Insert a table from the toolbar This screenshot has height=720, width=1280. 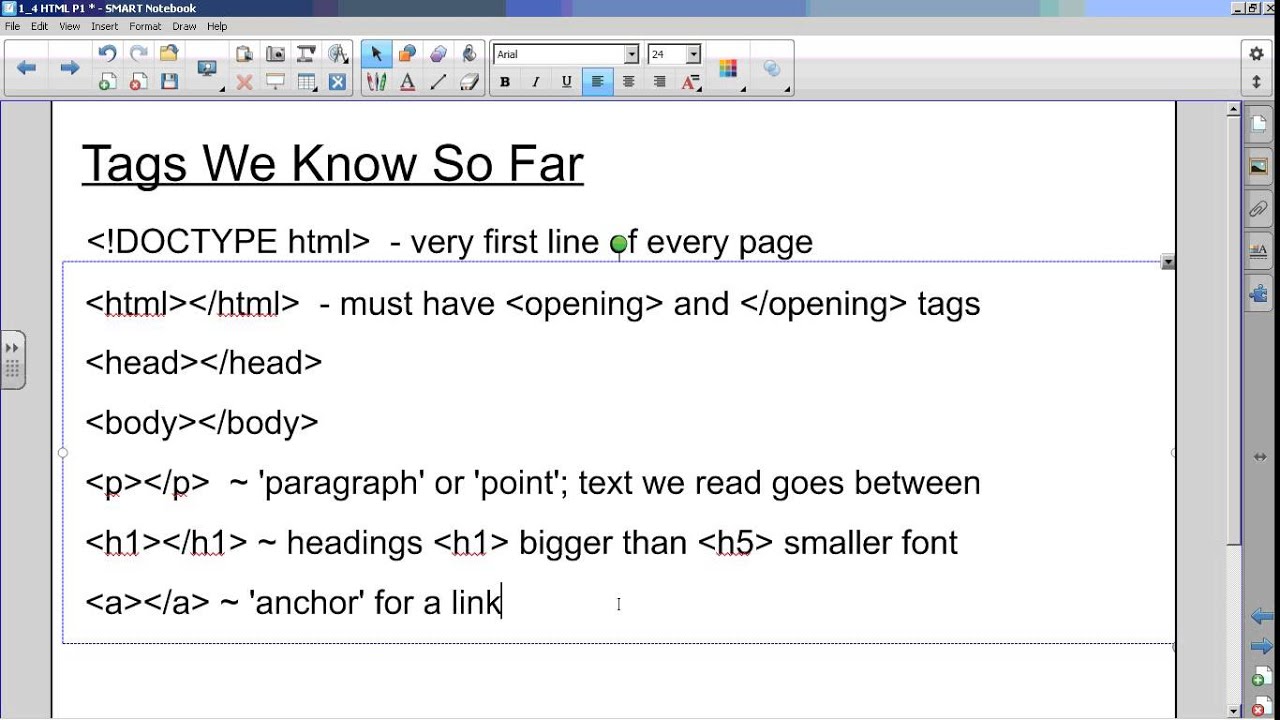coord(306,82)
